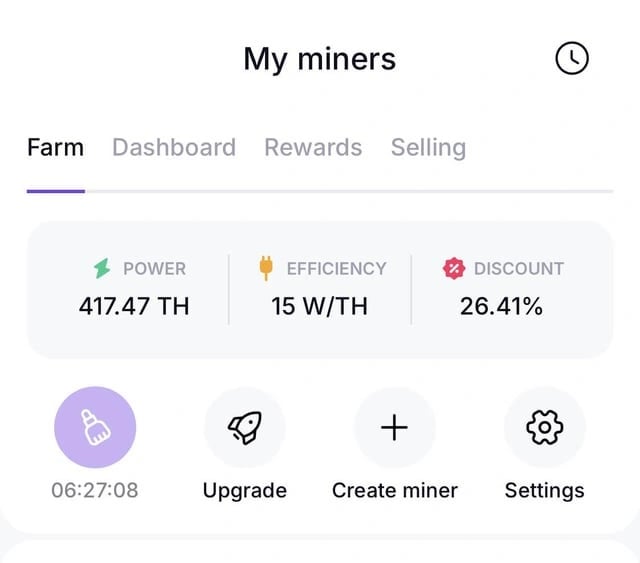Tap the Create miner label
Image resolution: width=640 pixels, height=563 pixels.
coord(395,491)
